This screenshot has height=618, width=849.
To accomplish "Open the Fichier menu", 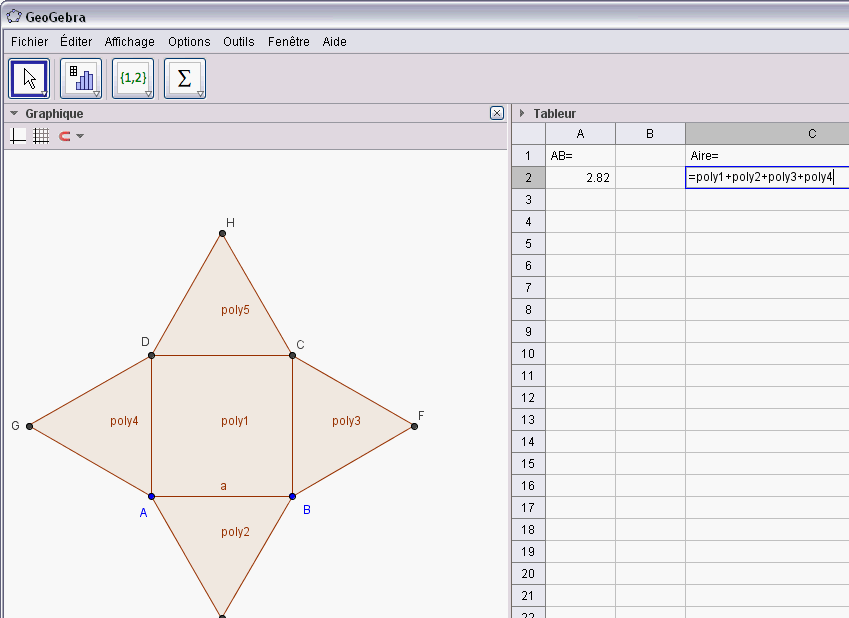I will click(29, 42).
